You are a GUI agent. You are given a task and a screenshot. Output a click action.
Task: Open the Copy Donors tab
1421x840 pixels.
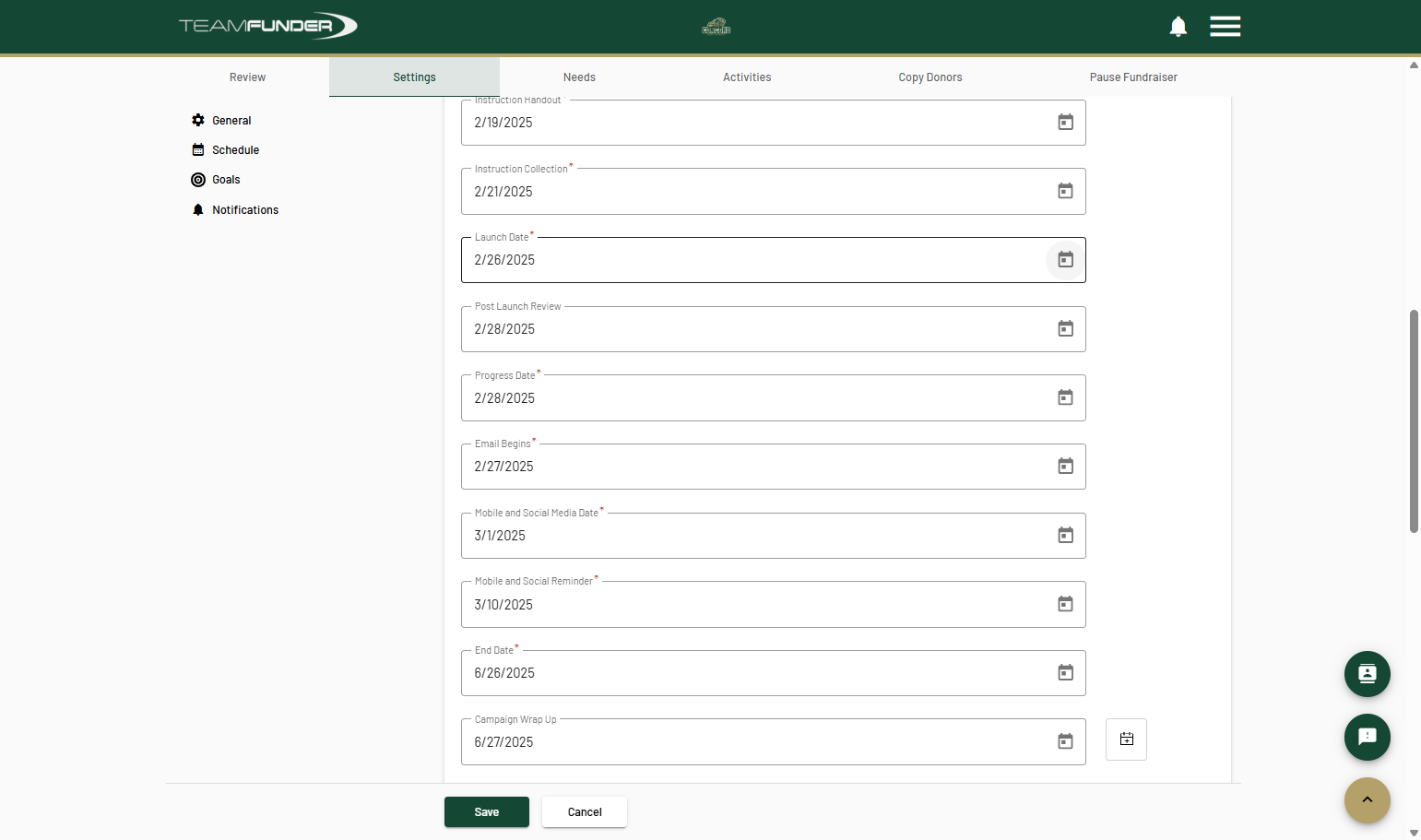point(930,77)
